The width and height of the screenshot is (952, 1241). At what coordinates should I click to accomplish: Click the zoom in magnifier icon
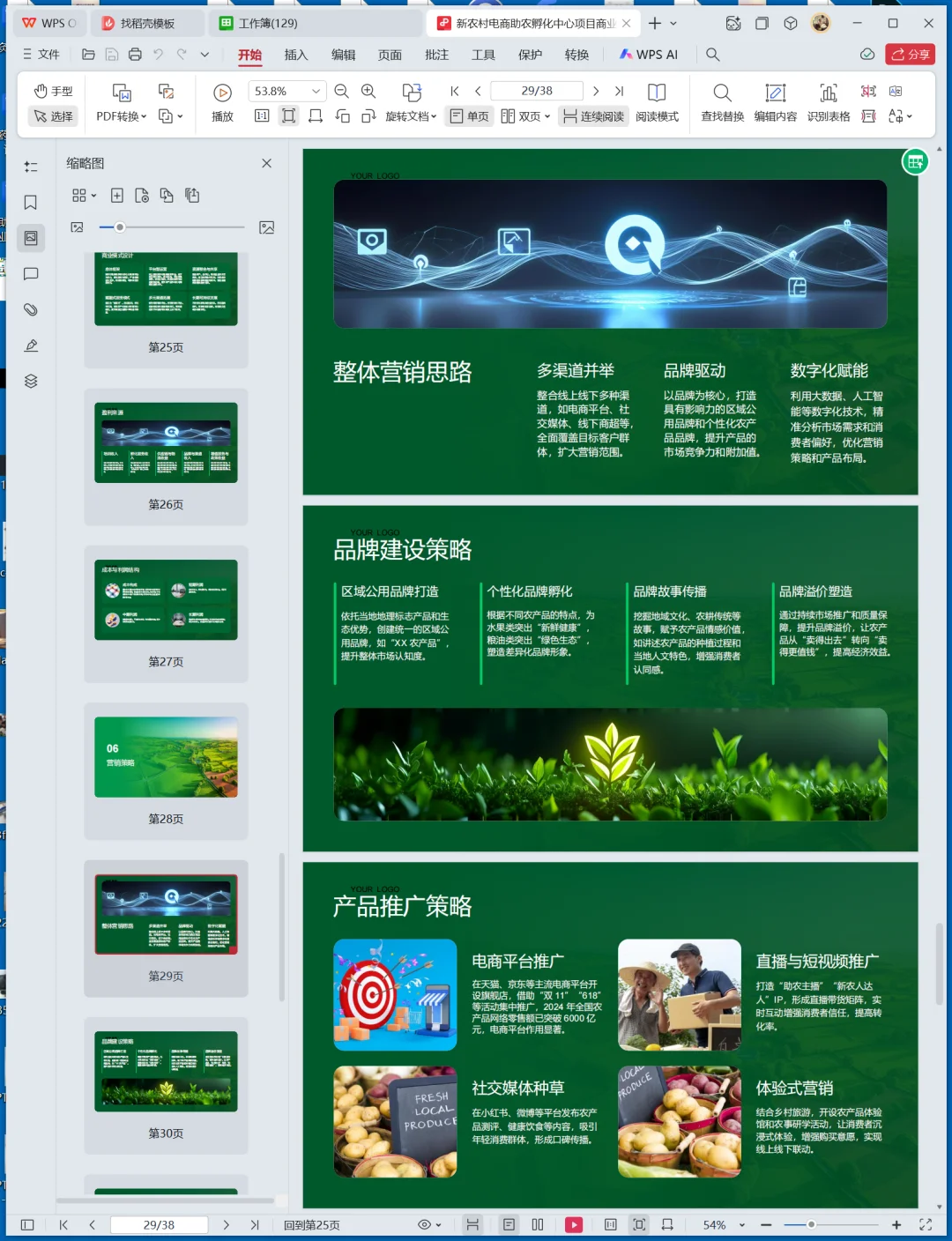(368, 91)
